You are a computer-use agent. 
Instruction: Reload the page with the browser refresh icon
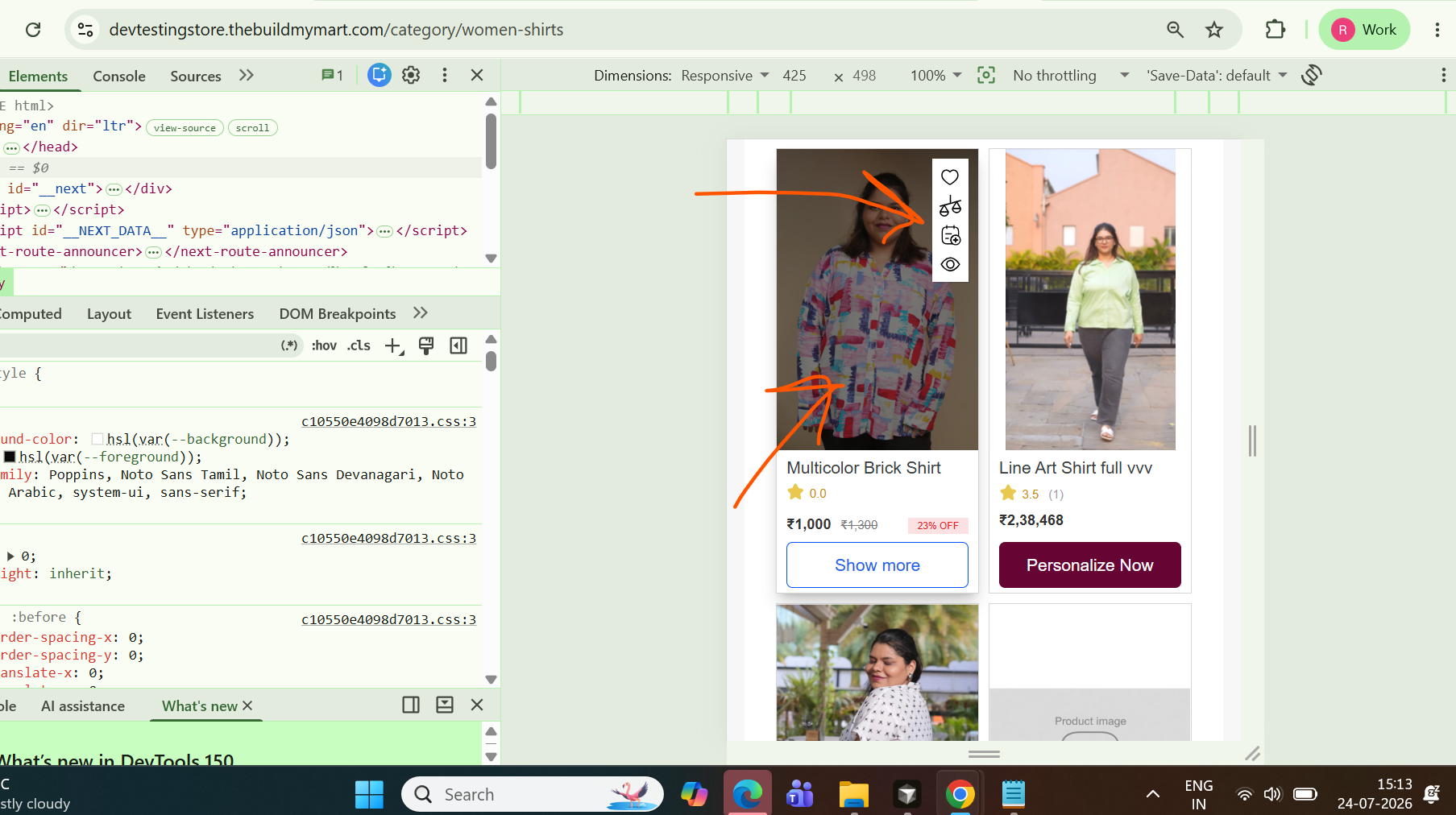33,30
